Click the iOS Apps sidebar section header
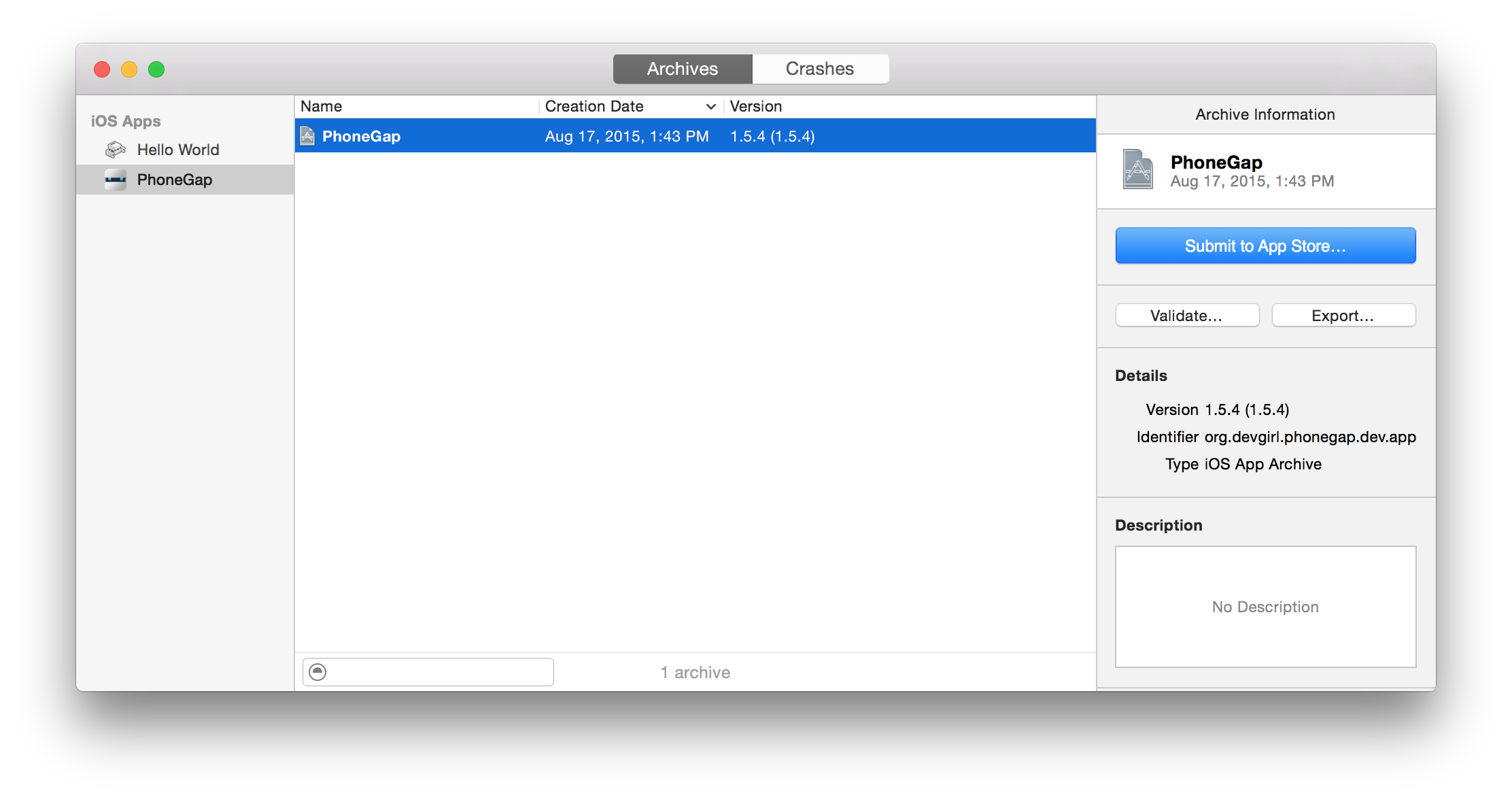Screen dimensions: 1512x800 point(126,121)
